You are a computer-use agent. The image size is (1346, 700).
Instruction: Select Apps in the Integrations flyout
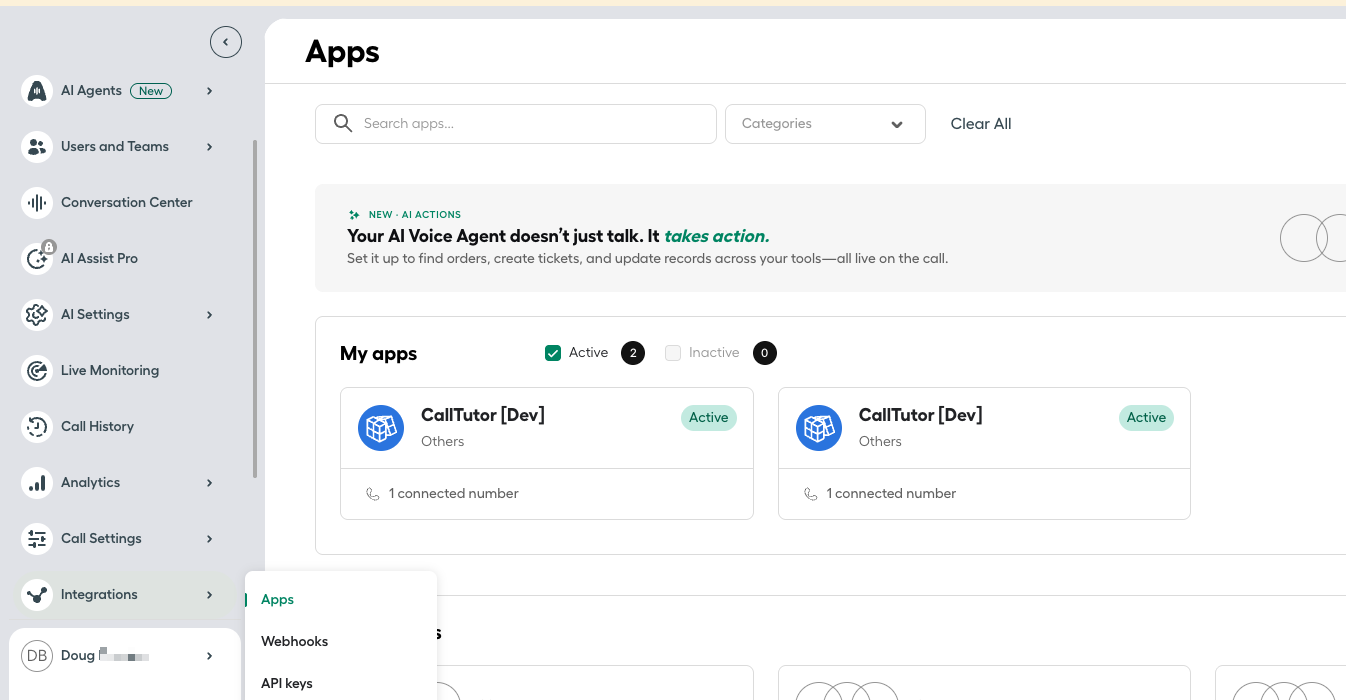[x=277, y=600]
